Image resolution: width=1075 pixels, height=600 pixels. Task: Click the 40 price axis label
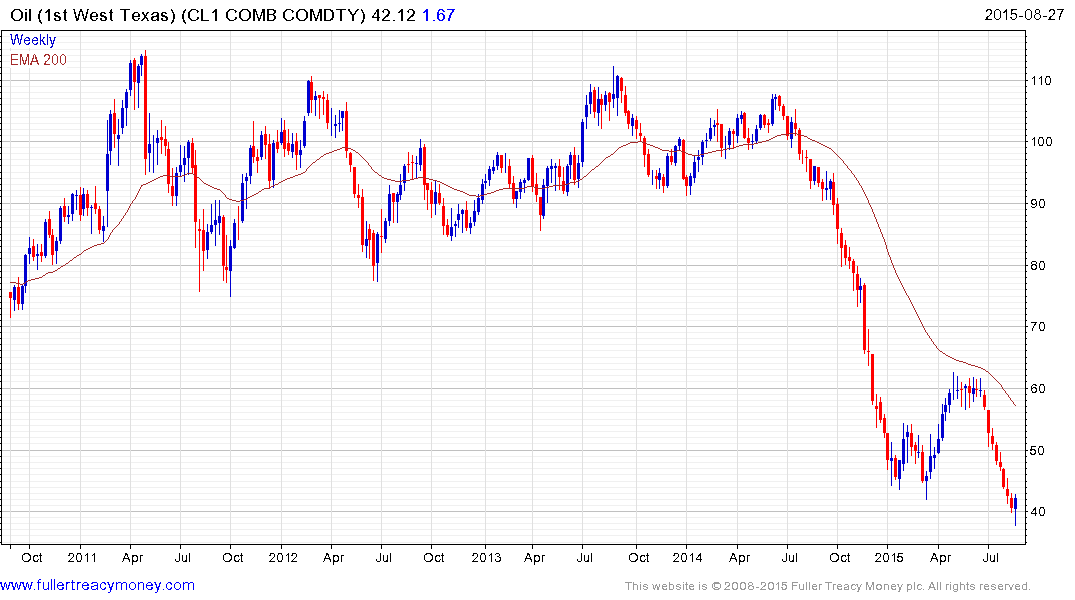click(1038, 512)
